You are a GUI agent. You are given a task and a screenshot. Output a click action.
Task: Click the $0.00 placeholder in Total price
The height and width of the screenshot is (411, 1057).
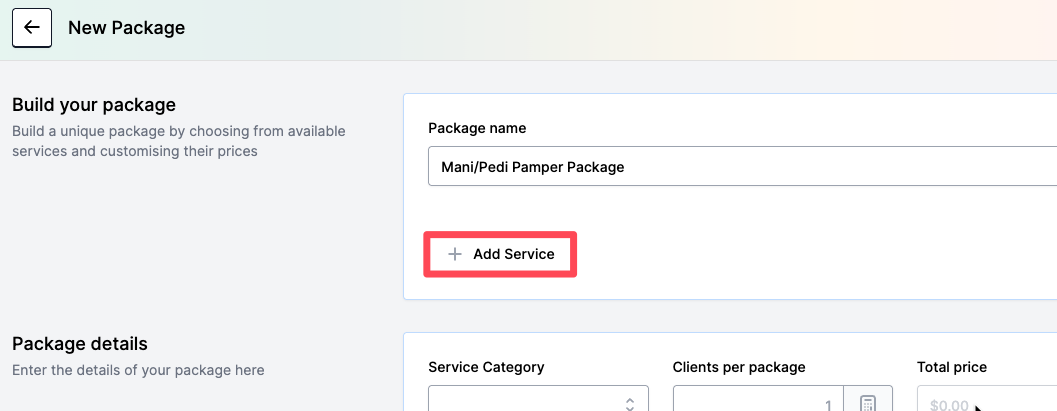point(947,405)
